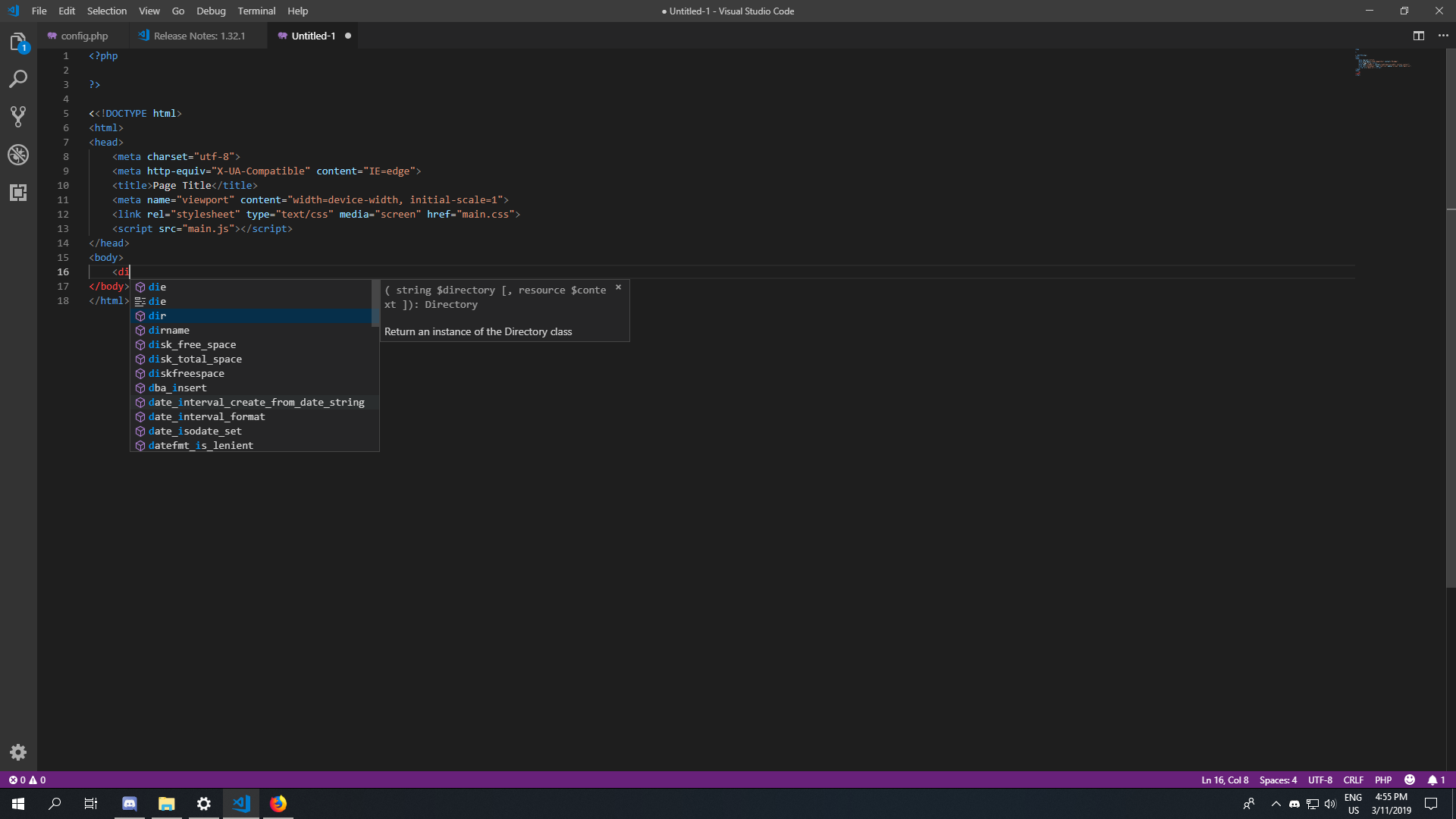Change PHP language mode in status bar
This screenshot has height=819, width=1456.
[x=1382, y=780]
